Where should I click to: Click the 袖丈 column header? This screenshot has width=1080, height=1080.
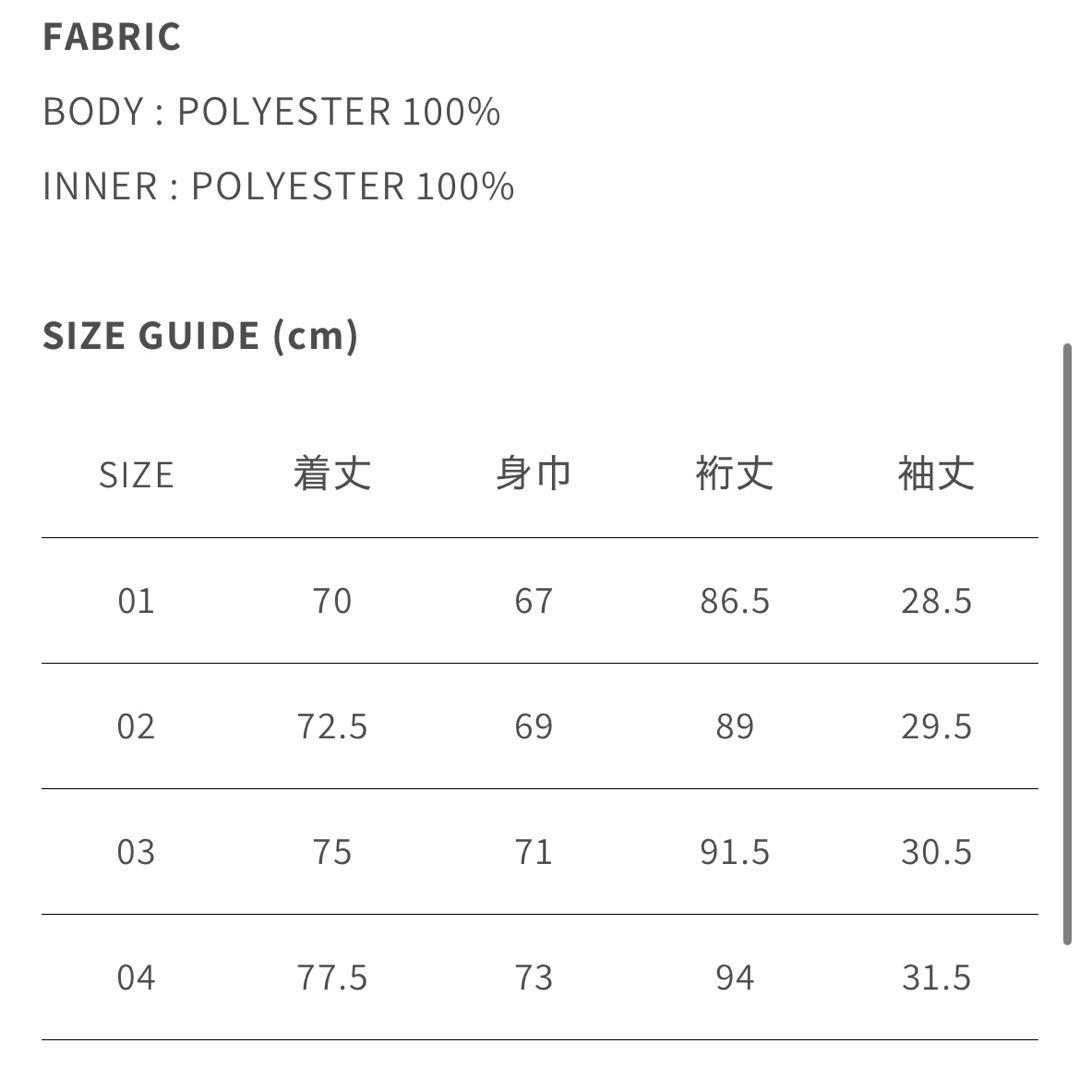tap(936, 474)
